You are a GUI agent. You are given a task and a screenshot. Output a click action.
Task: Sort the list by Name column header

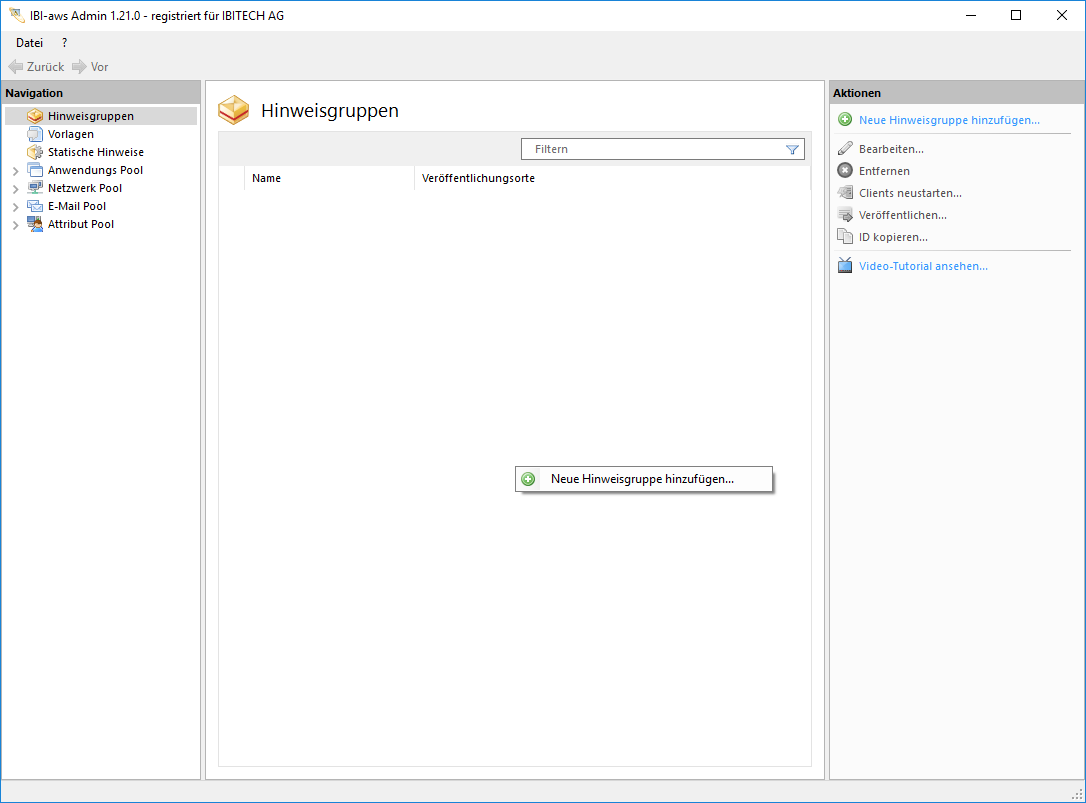click(266, 178)
